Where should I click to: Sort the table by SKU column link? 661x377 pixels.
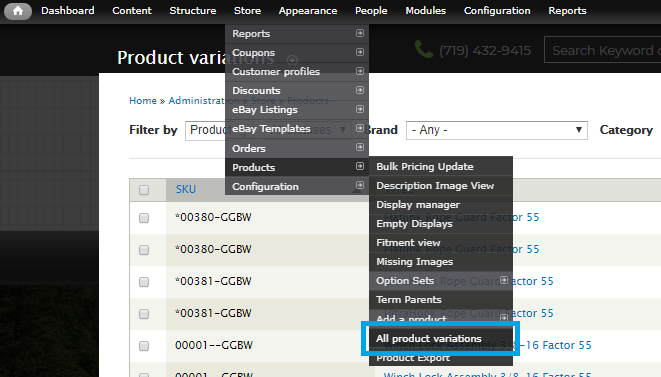click(185, 189)
